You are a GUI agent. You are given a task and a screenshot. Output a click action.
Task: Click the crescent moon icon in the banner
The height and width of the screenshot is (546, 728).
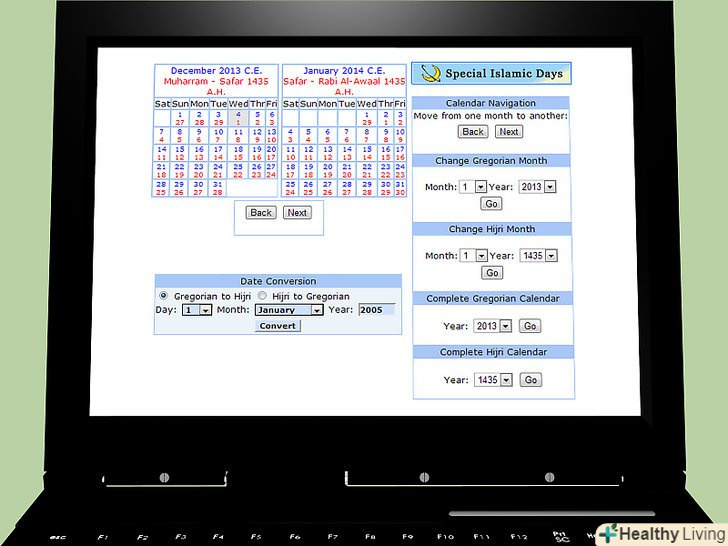pos(431,73)
